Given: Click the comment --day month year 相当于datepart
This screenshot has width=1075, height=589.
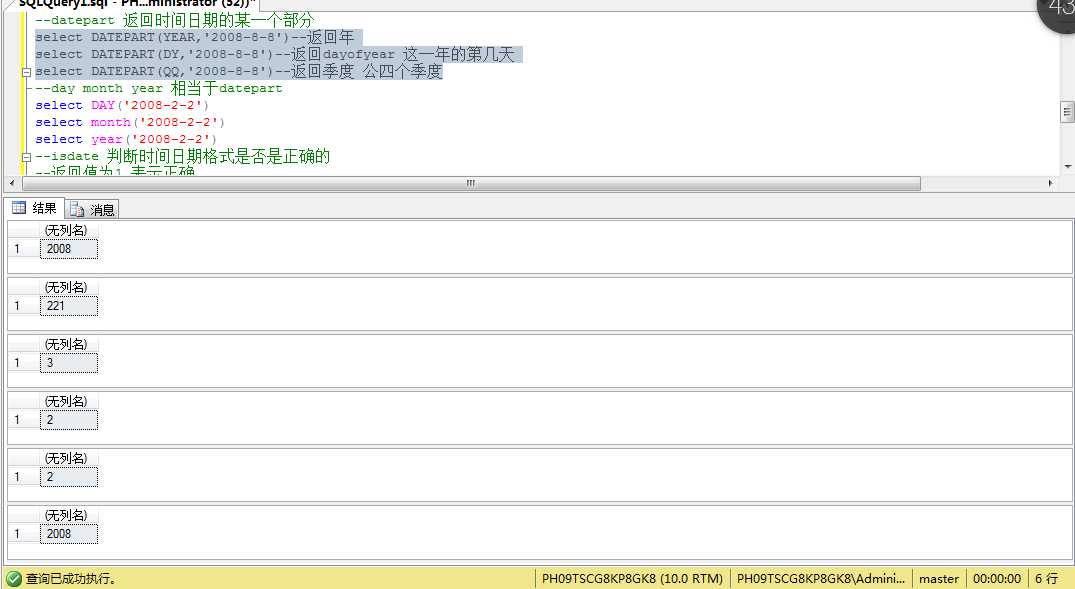Looking at the screenshot, I should (x=158, y=88).
